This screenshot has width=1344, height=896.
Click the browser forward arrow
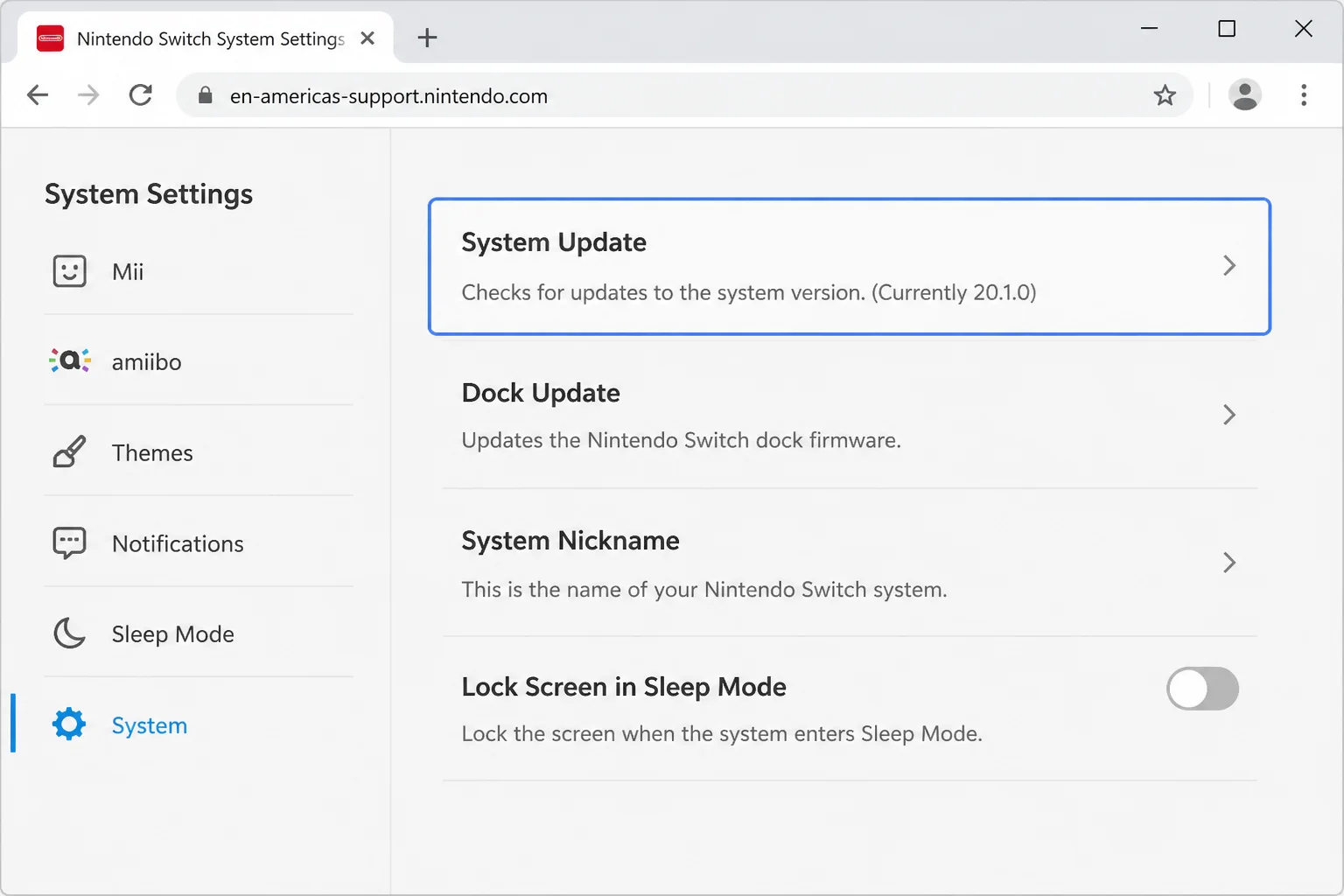(88, 94)
